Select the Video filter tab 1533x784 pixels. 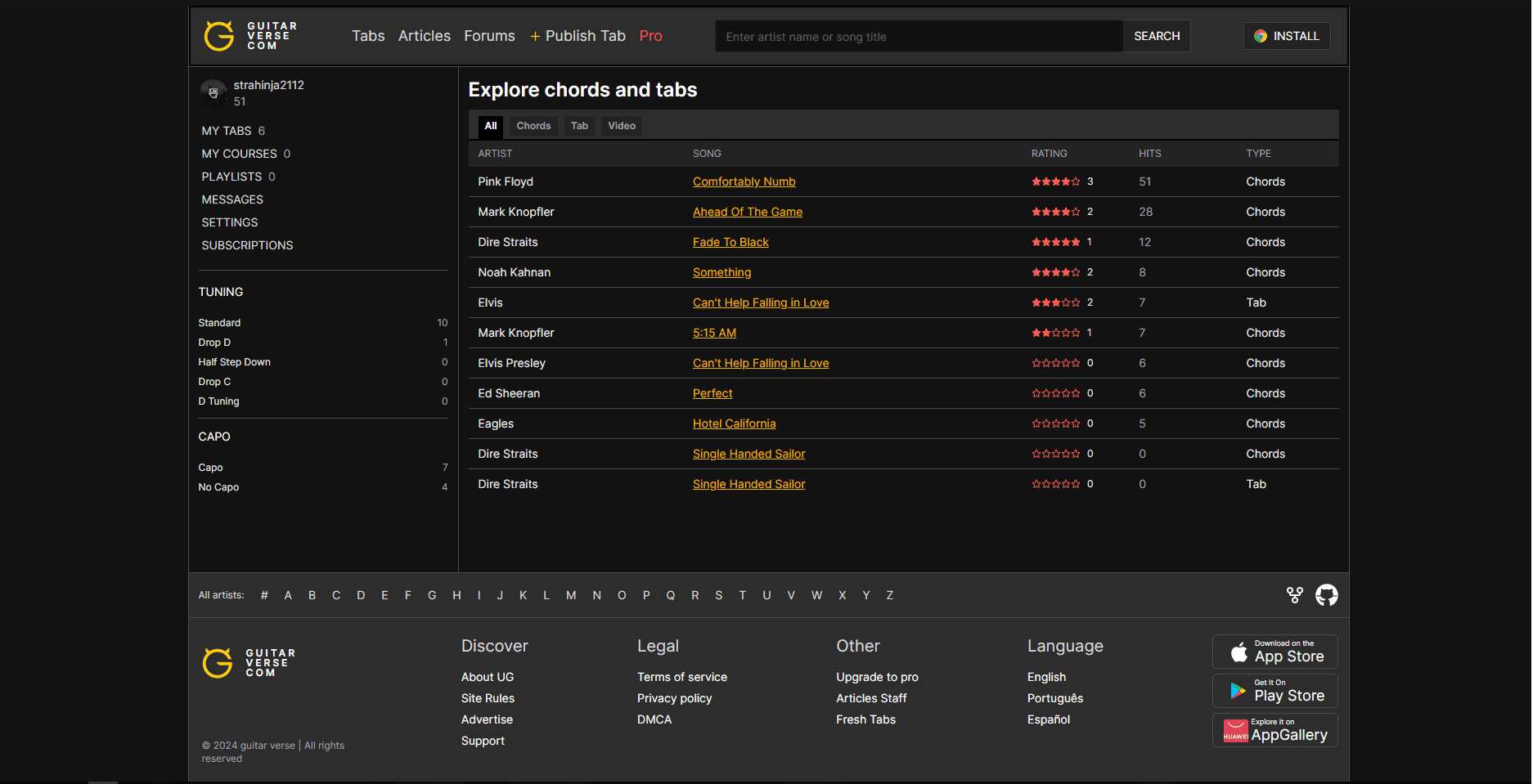622,126
